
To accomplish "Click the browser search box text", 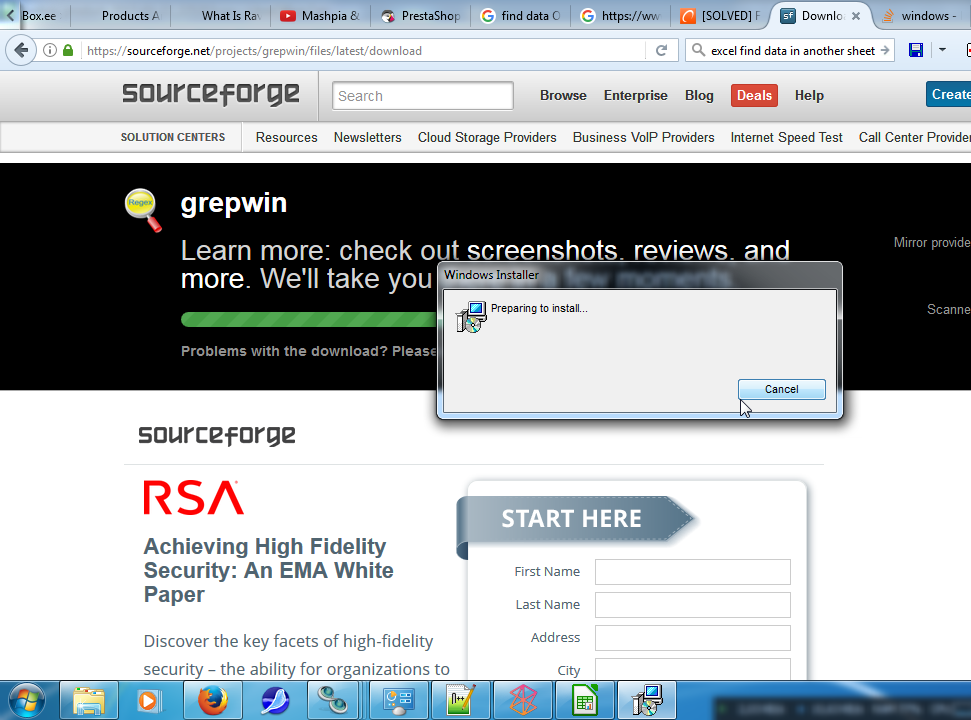I will pos(793,51).
